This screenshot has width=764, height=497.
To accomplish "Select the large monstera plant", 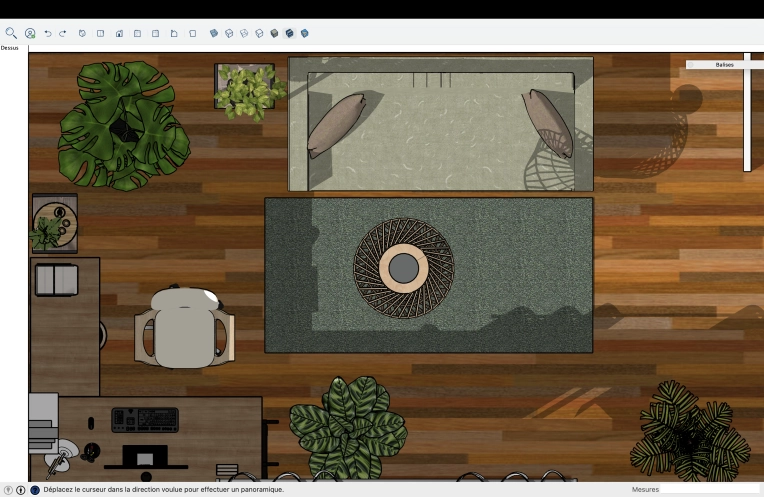I will pyautogui.click(x=123, y=126).
